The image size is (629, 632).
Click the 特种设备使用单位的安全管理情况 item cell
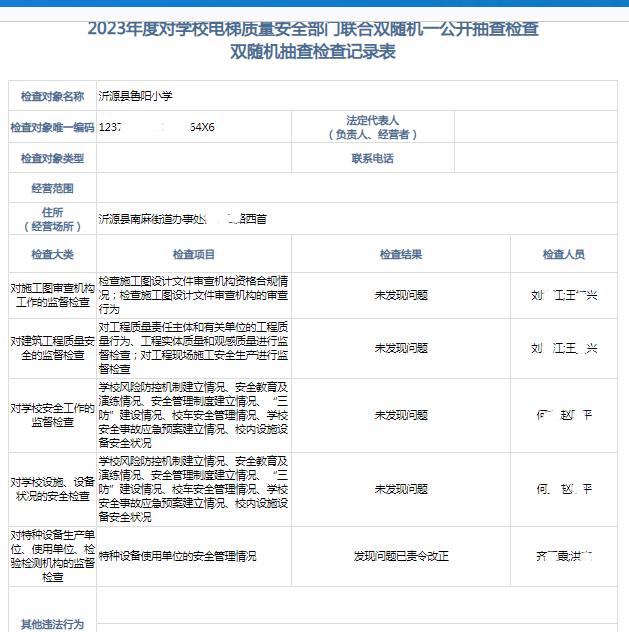tap(178, 555)
